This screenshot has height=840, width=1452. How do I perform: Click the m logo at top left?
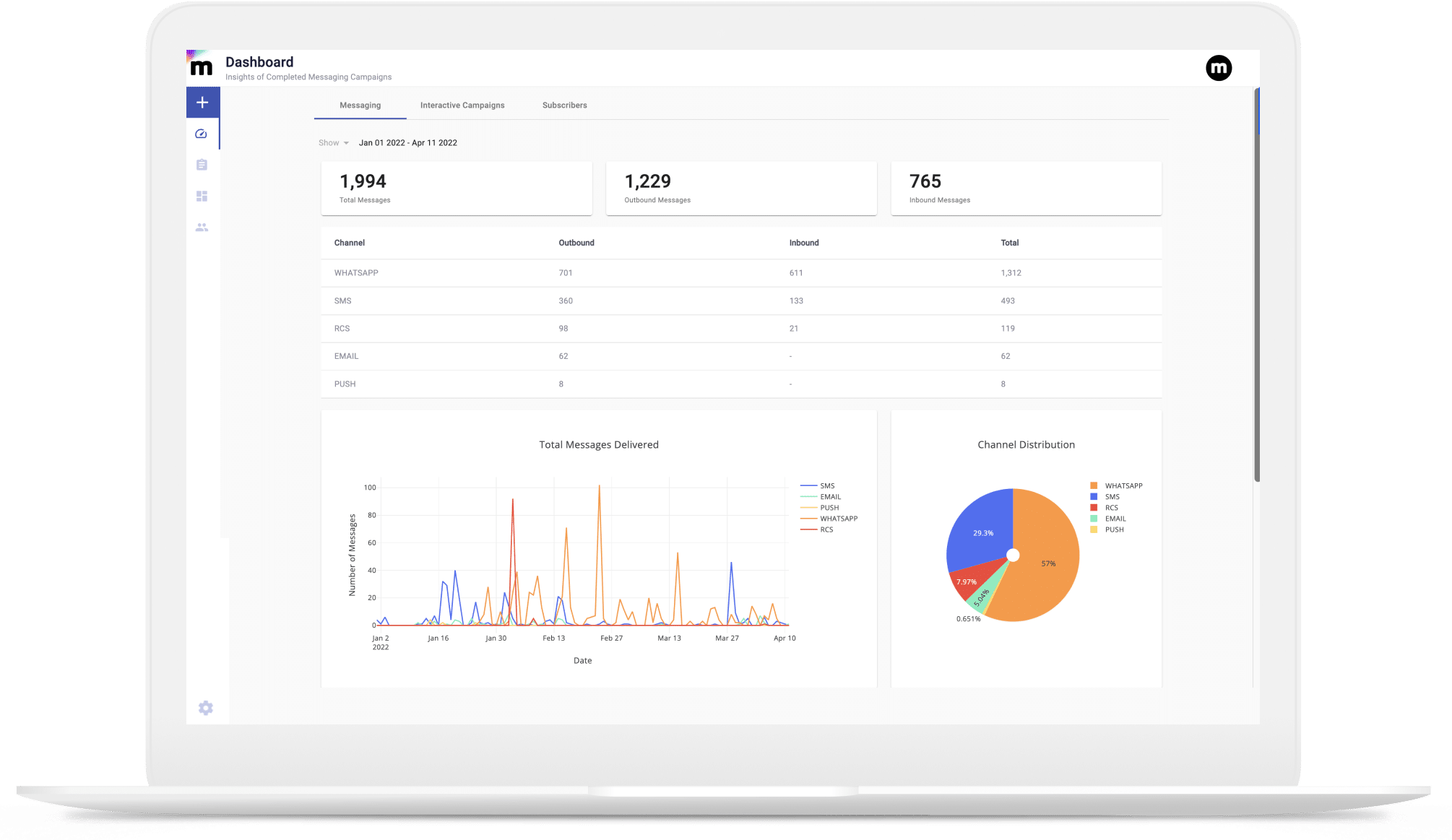(201, 67)
